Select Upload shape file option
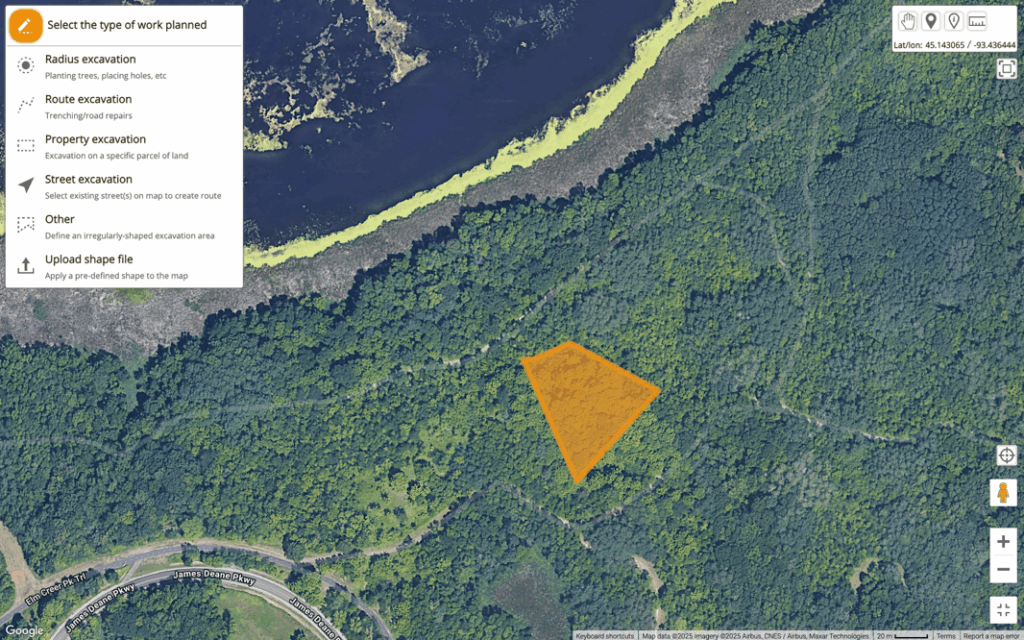Image resolution: width=1024 pixels, height=640 pixels. (x=124, y=266)
